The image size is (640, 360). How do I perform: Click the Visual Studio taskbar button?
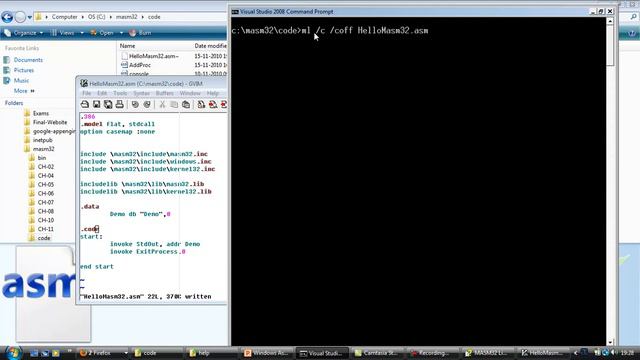[x=322, y=353]
